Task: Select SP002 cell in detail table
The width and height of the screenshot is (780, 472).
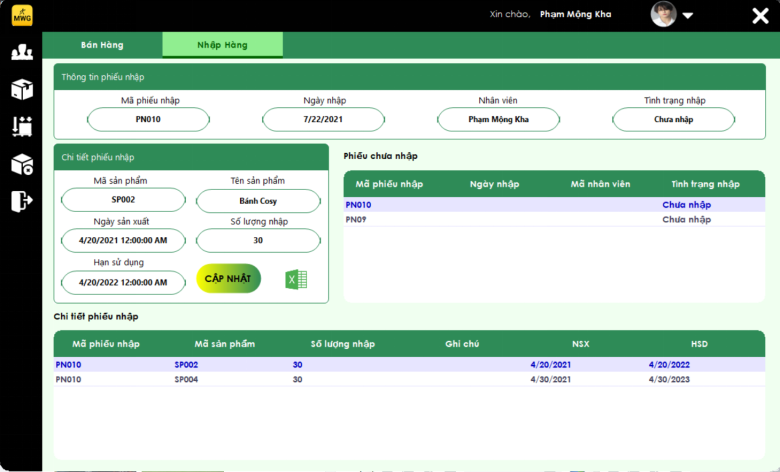Action: click(186, 365)
